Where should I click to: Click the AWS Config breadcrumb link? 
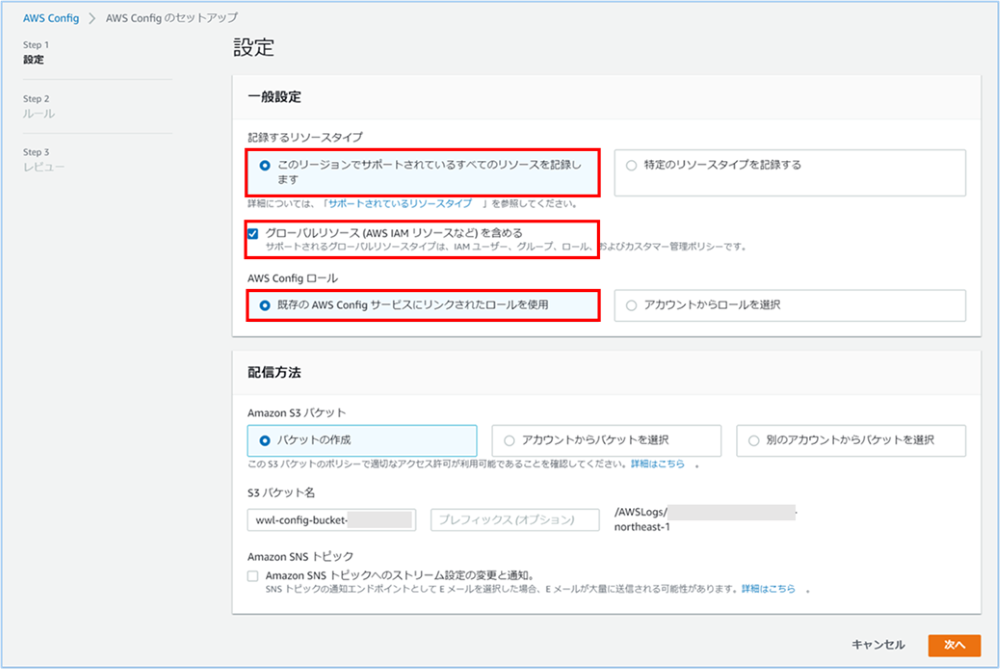(51, 18)
